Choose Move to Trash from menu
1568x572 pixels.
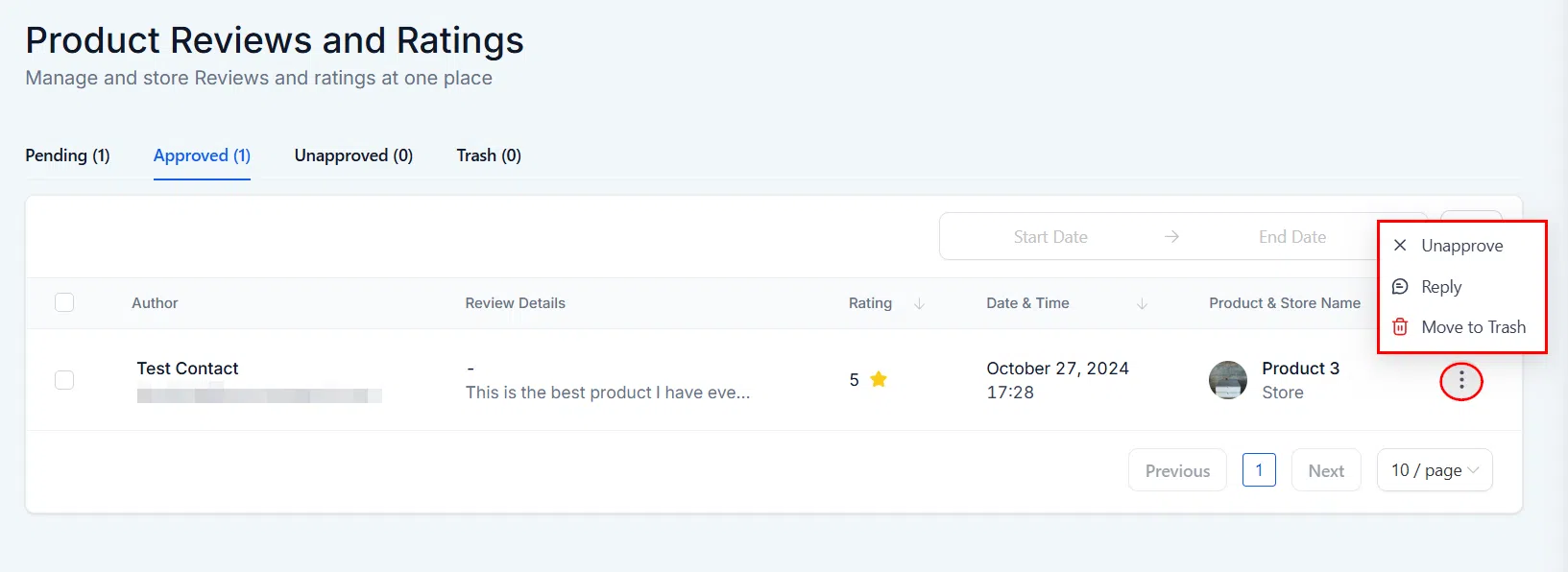point(1461,327)
